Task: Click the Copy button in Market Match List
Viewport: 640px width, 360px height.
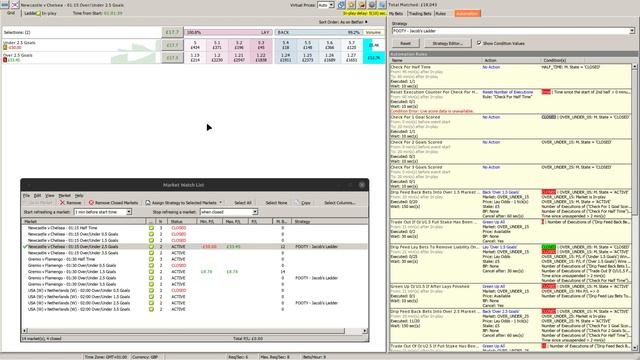Action: click(x=302, y=202)
